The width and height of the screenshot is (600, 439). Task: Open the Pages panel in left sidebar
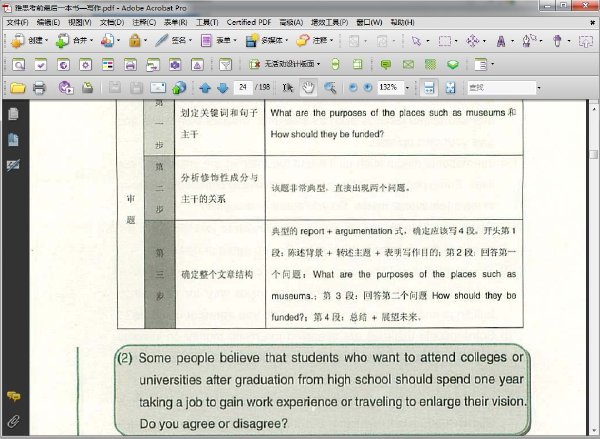click(13, 114)
